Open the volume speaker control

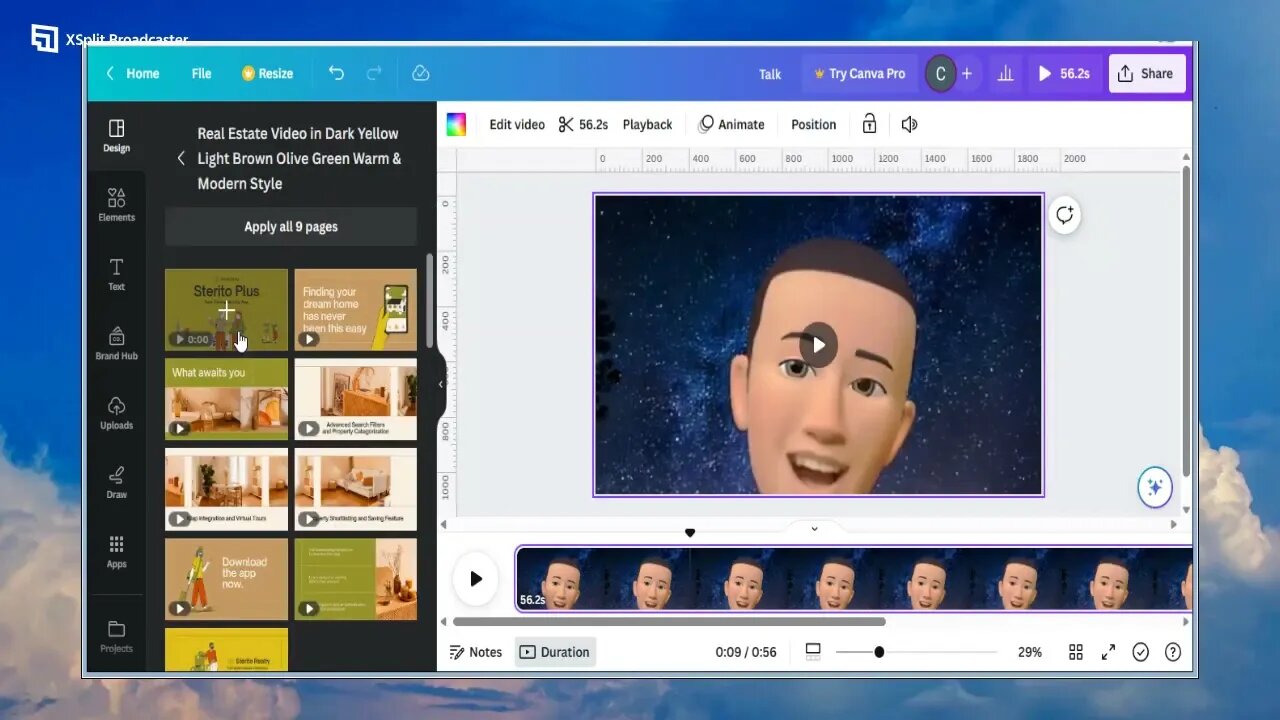click(909, 124)
